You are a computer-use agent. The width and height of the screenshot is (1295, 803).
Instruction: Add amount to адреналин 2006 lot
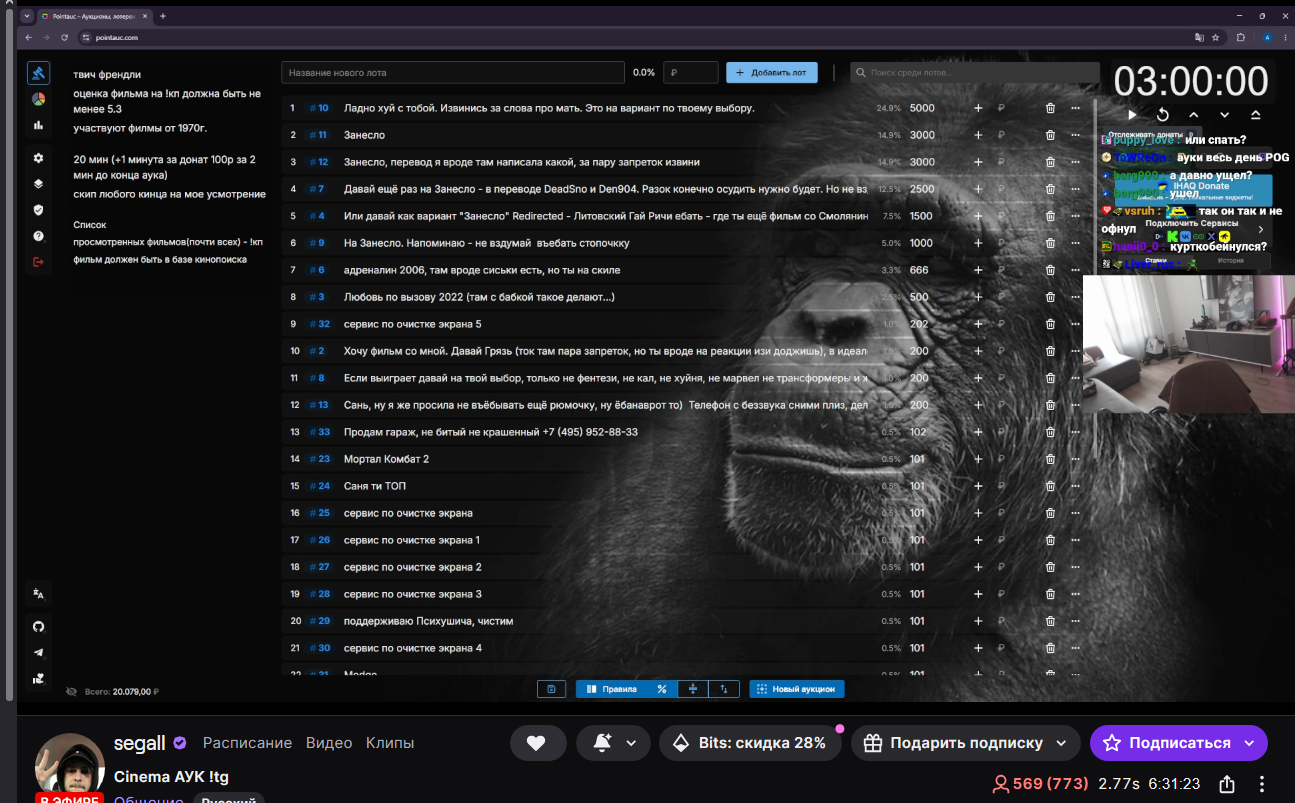pyautogui.click(x=978, y=270)
